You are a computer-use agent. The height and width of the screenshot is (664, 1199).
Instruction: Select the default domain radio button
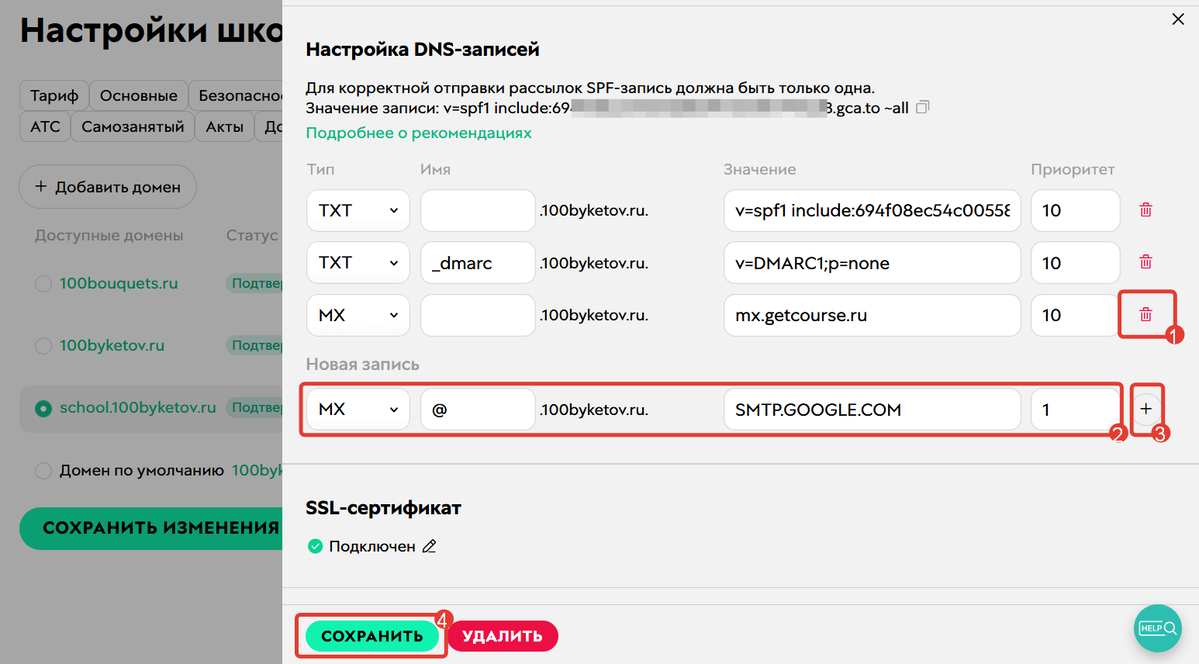coord(44,471)
